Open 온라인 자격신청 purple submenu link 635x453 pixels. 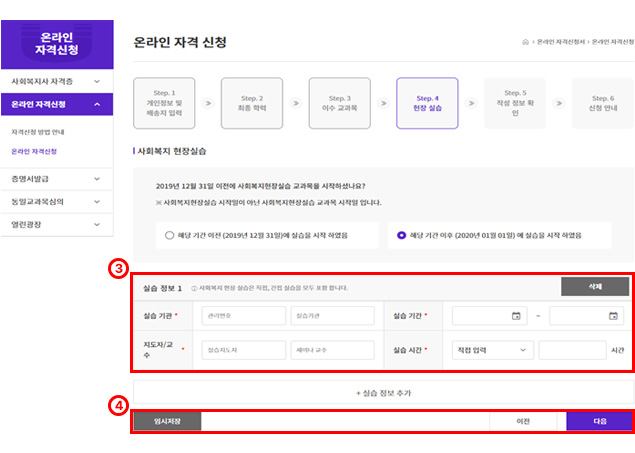click(x=34, y=151)
